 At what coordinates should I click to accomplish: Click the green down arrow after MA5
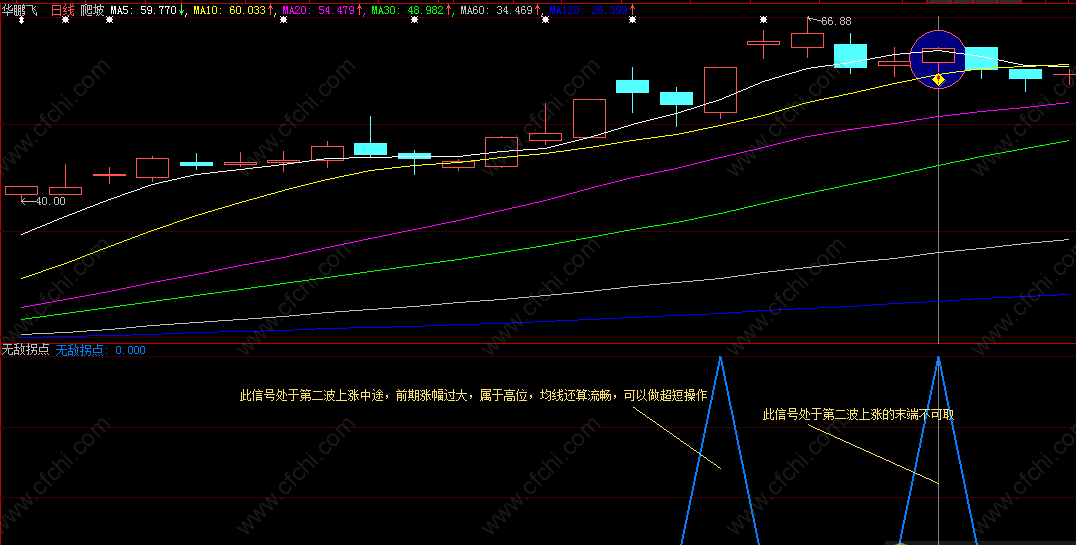point(181,10)
